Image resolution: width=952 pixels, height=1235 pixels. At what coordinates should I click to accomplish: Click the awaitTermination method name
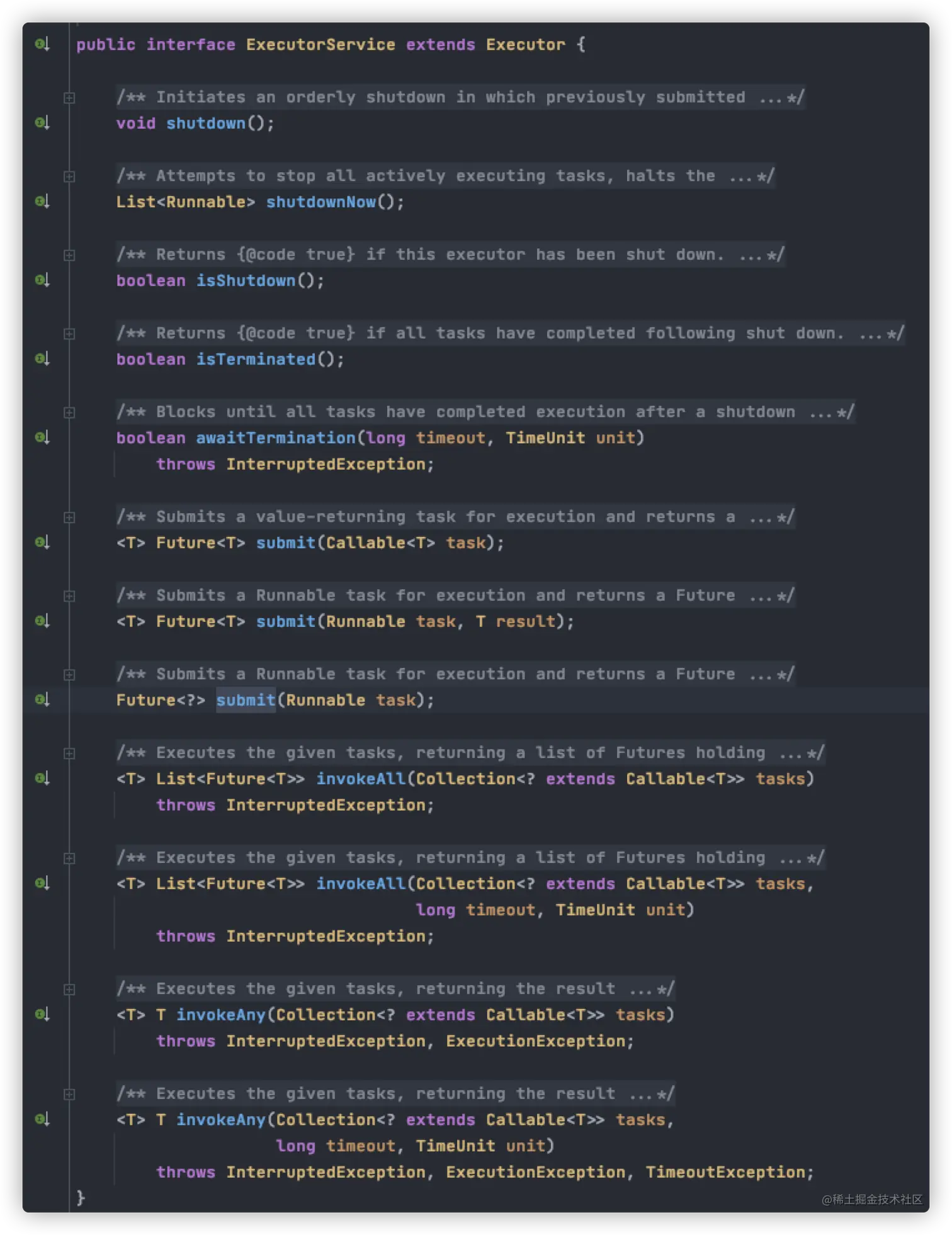pos(276,438)
